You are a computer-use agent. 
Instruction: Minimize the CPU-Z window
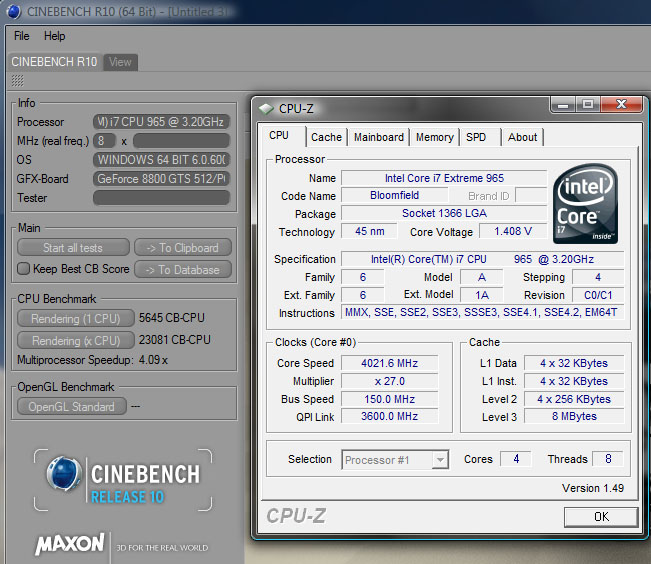point(563,105)
